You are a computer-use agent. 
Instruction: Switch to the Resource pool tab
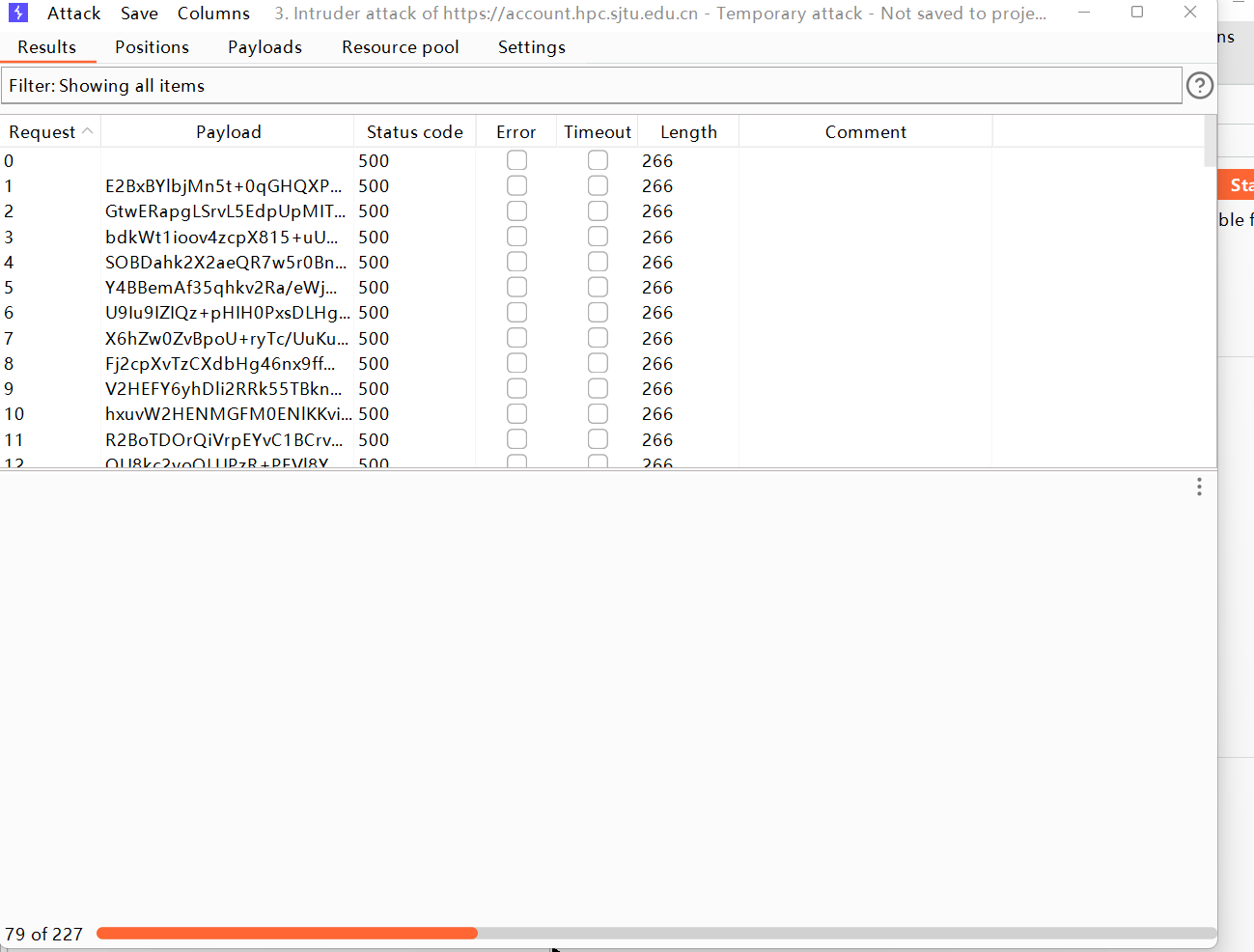coord(400,47)
